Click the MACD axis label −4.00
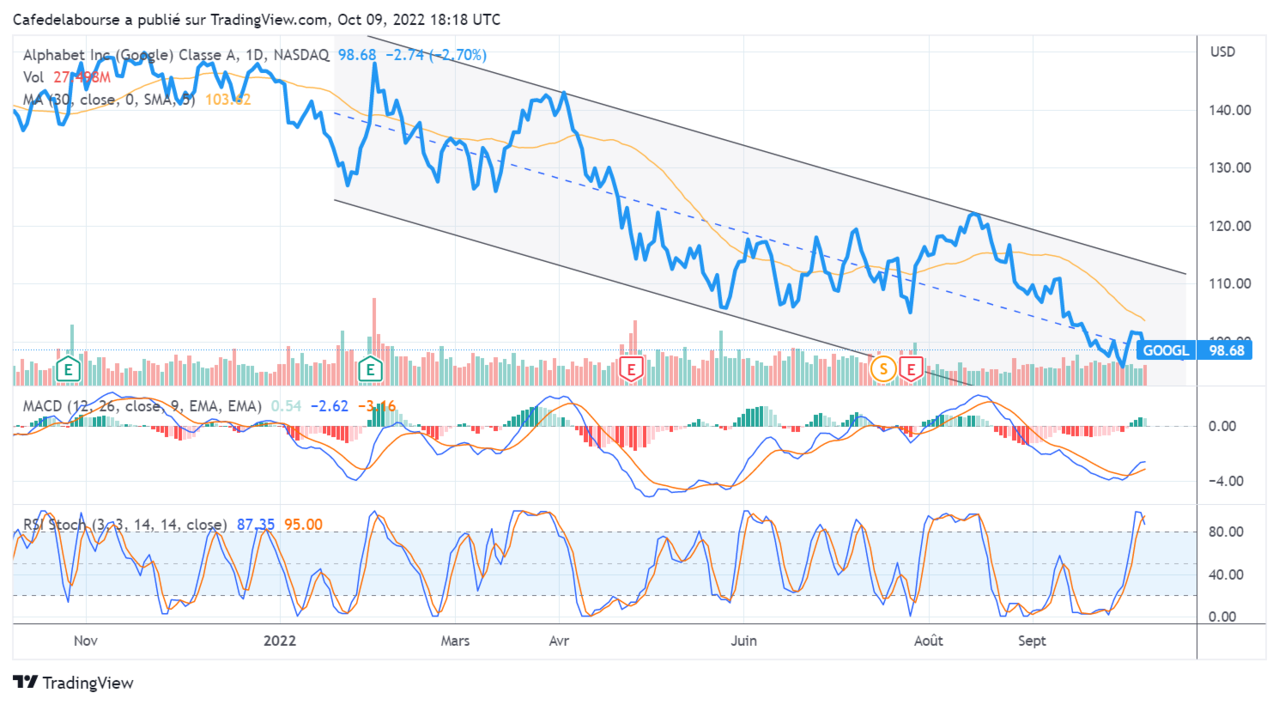The image size is (1279, 705). point(1228,481)
